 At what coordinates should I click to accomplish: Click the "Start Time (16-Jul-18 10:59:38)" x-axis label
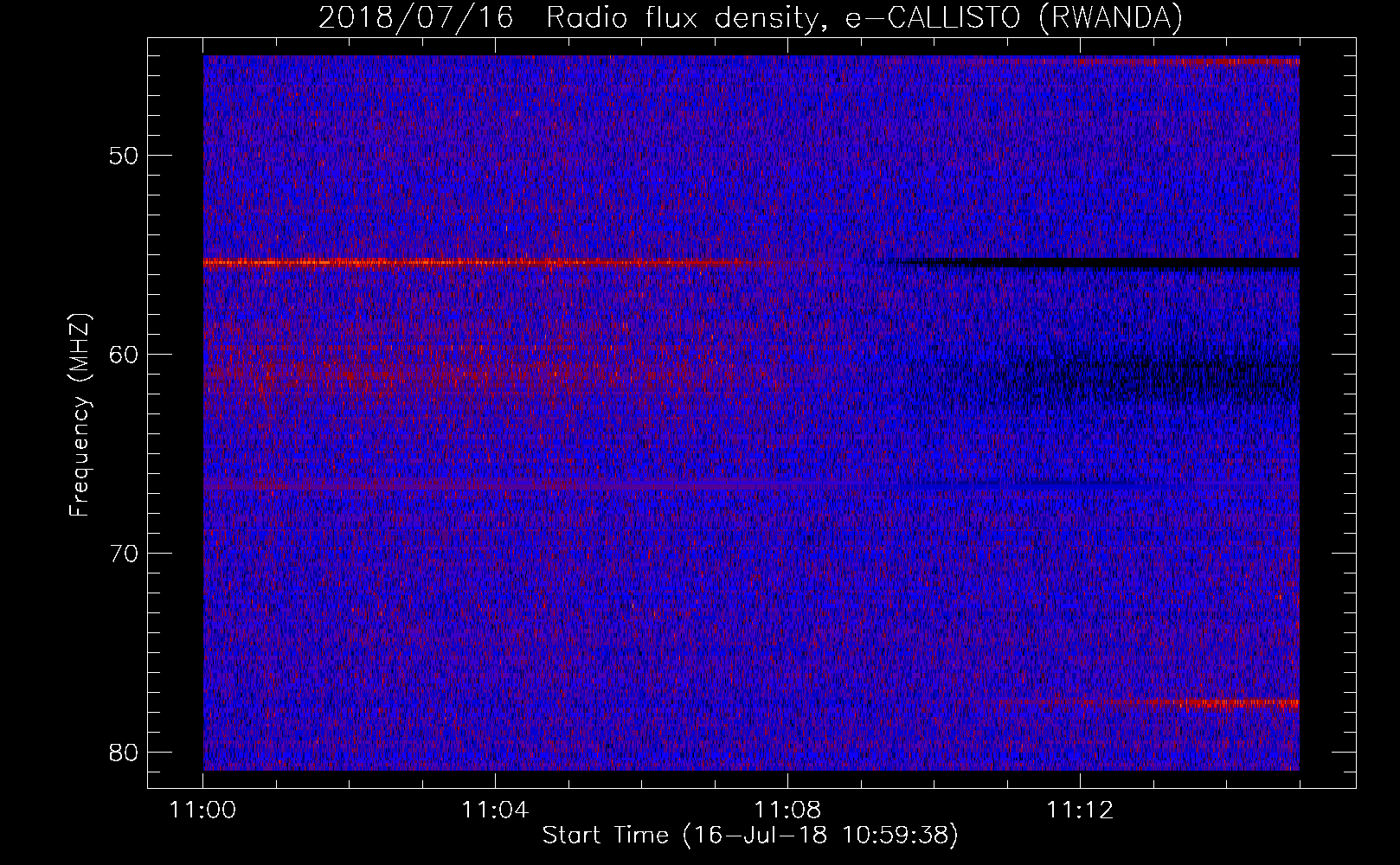[x=750, y=836]
